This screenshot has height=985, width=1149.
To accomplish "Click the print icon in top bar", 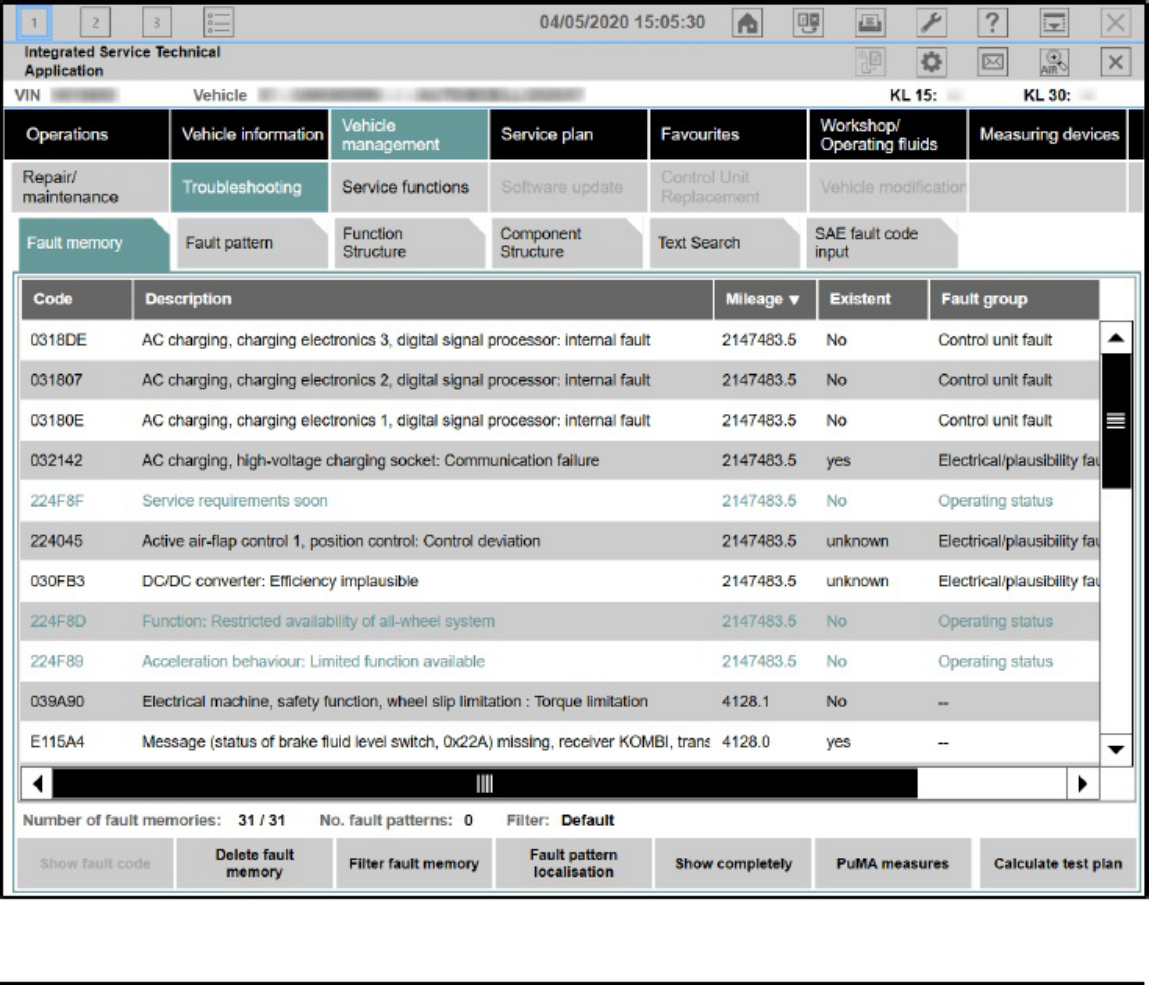I will tap(870, 23).
